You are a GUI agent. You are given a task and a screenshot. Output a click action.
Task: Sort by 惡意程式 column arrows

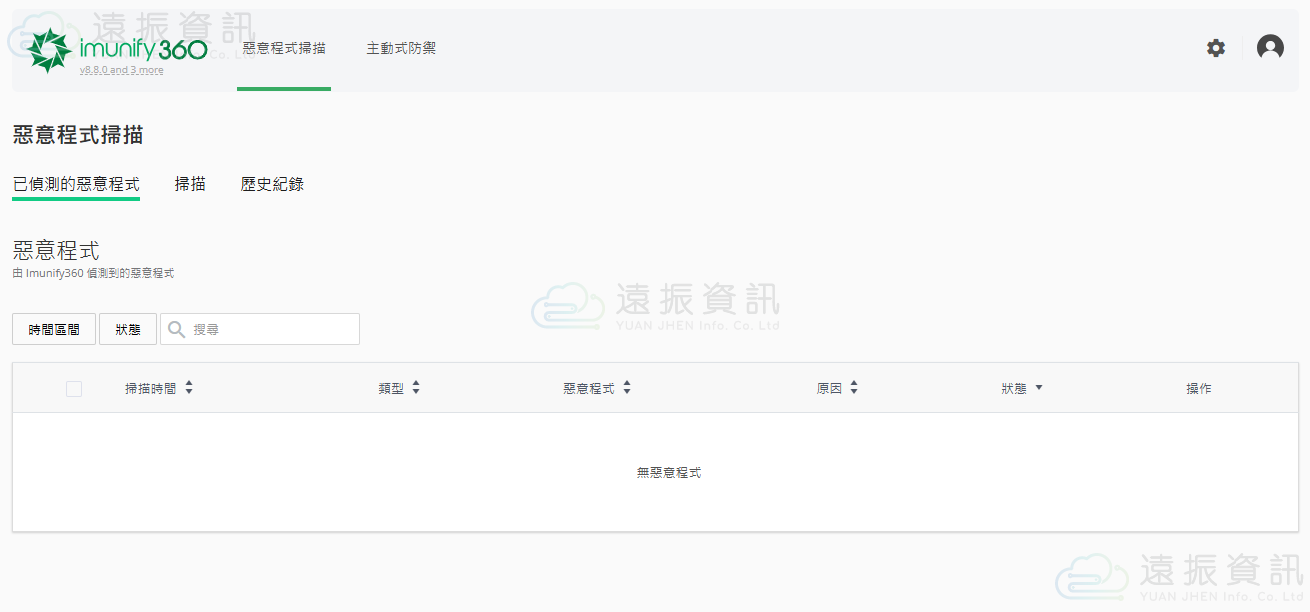pyautogui.click(x=627, y=388)
